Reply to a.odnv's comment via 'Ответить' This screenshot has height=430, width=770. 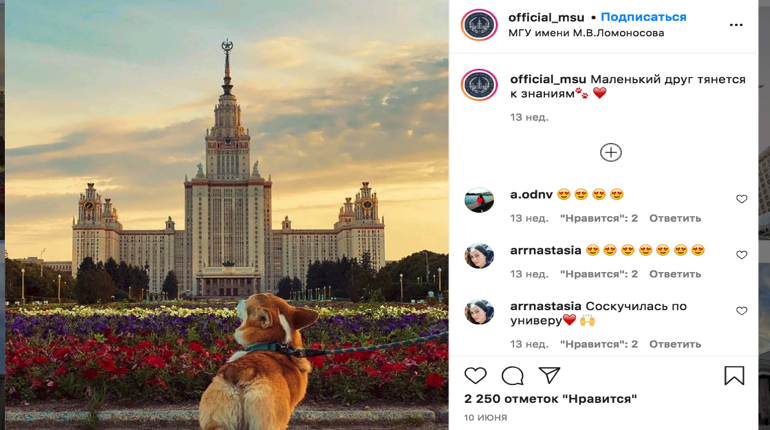click(x=675, y=218)
